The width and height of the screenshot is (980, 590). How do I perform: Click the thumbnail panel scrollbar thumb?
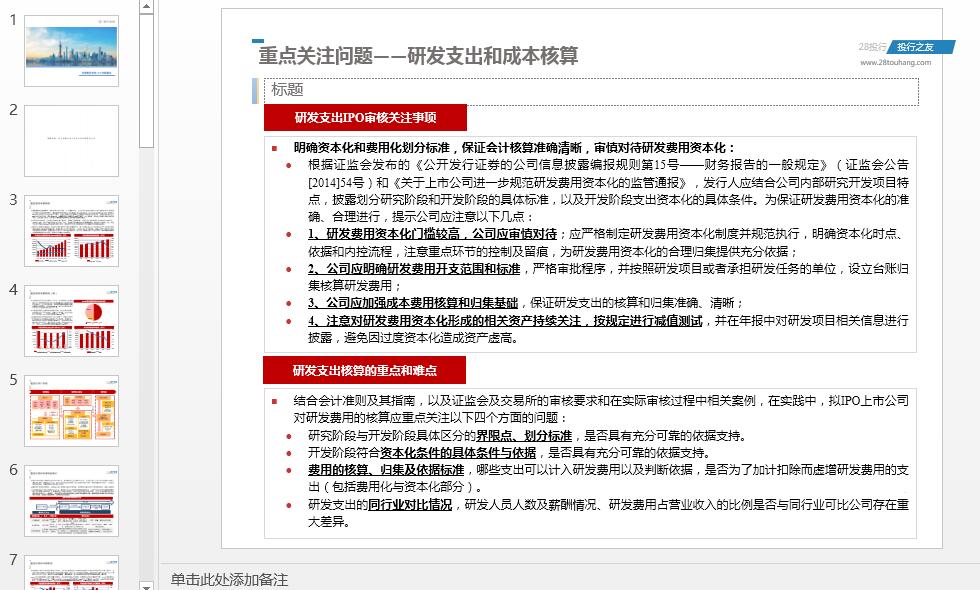[x=146, y=81]
